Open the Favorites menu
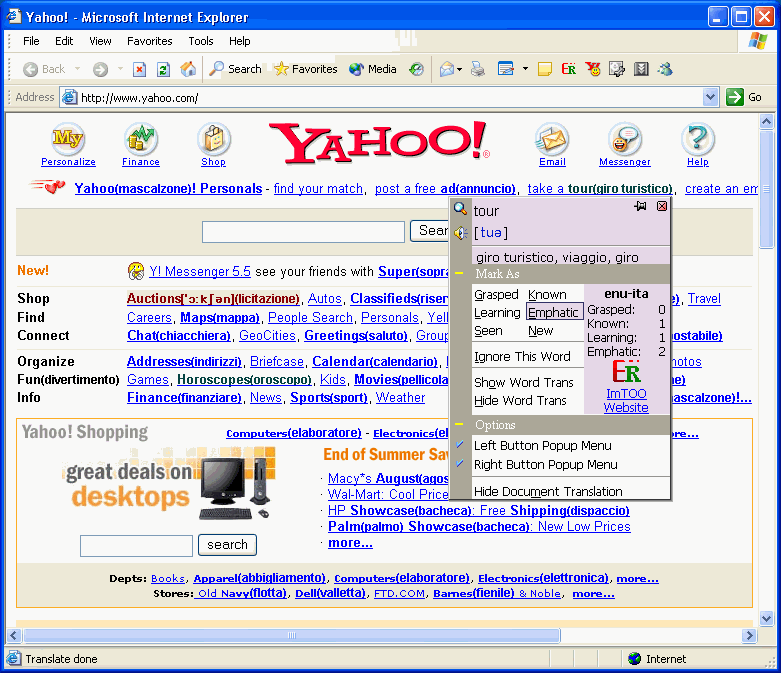 tap(149, 41)
